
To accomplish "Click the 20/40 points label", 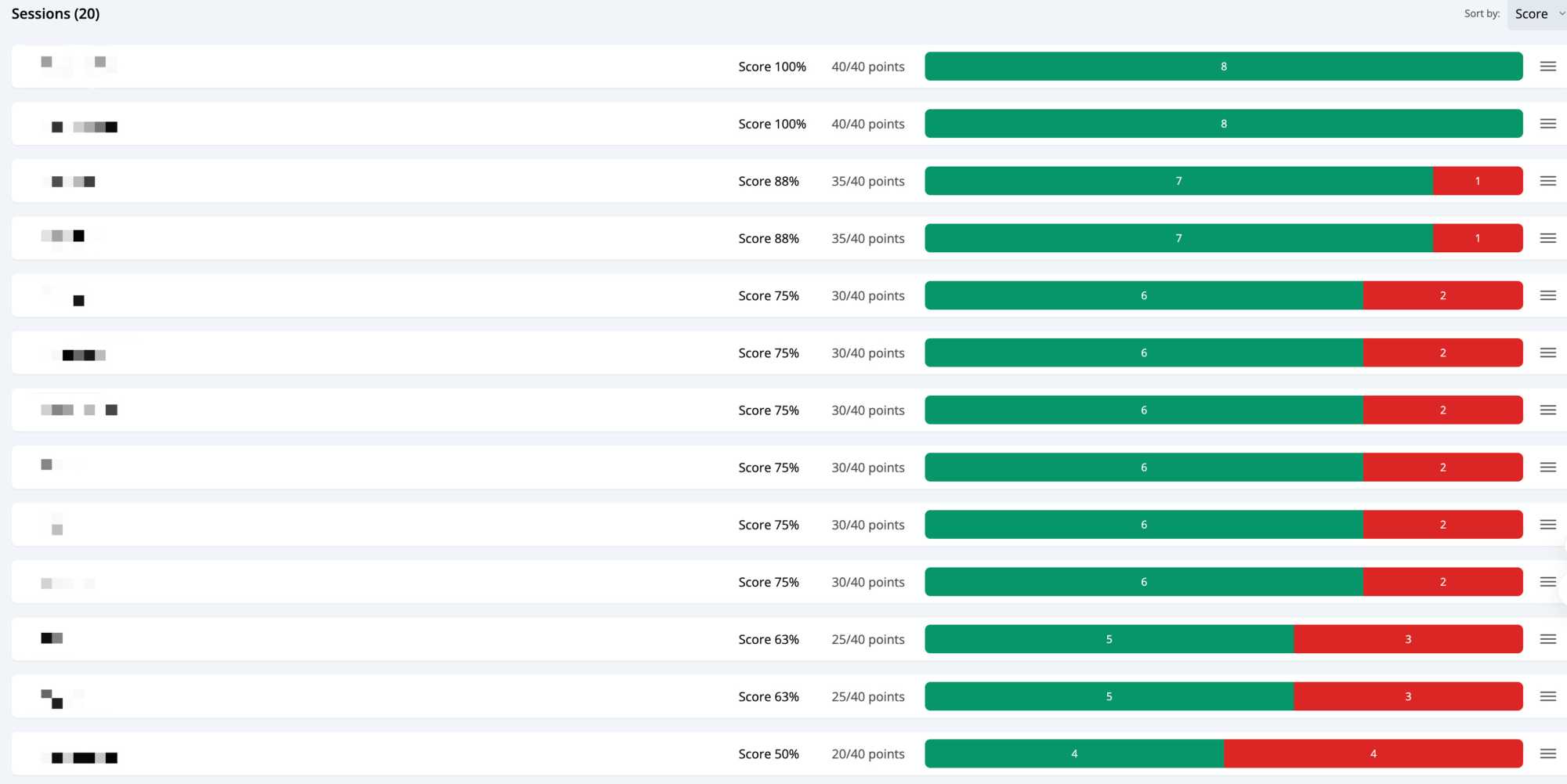I will coord(867,753).
